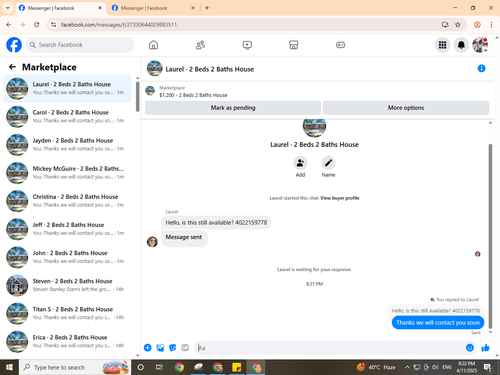Click Mark as pending button

(x=233, y=108)
